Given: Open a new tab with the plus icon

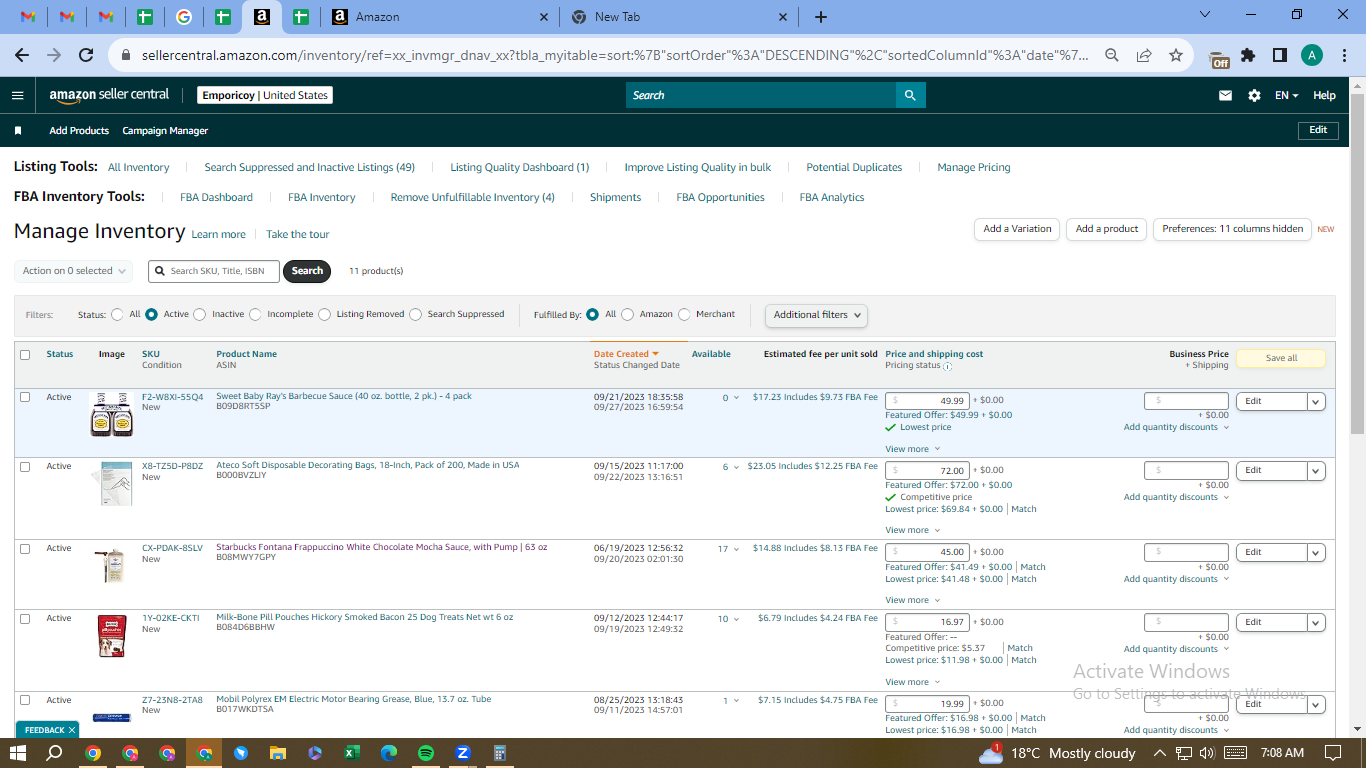Looking at the screenshot, I should click(x=821, y=17).
